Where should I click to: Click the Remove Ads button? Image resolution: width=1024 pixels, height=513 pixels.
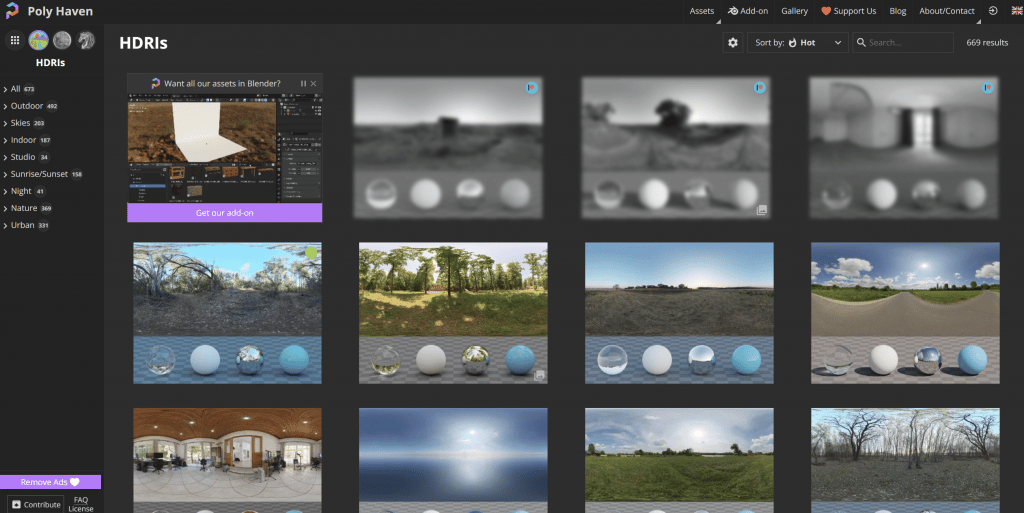click(x=50, y=482)
